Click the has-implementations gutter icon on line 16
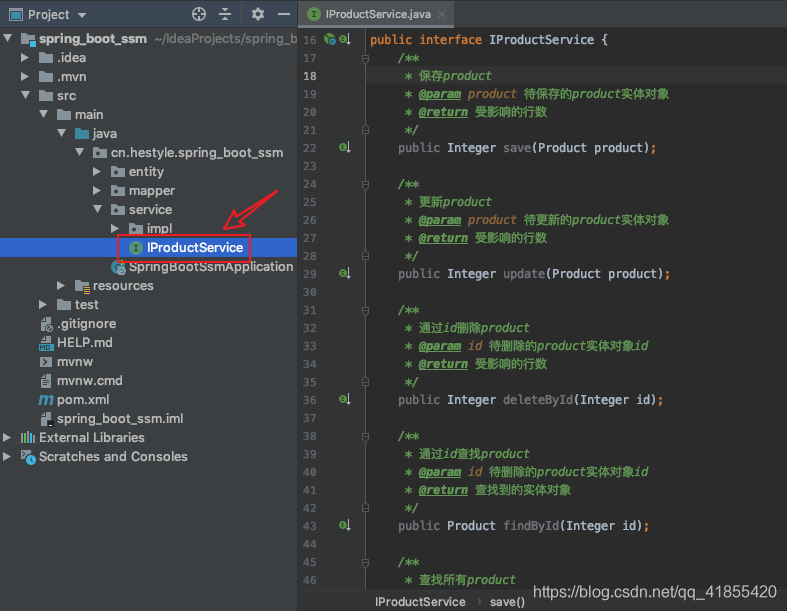The height and width of the screenshot is (611, 787). point(345,39)
